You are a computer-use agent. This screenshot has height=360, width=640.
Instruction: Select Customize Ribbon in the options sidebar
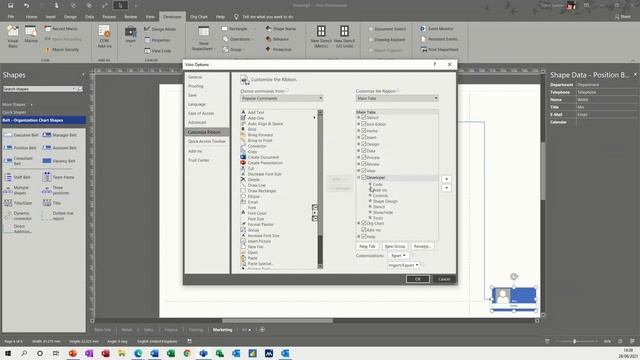207,132
